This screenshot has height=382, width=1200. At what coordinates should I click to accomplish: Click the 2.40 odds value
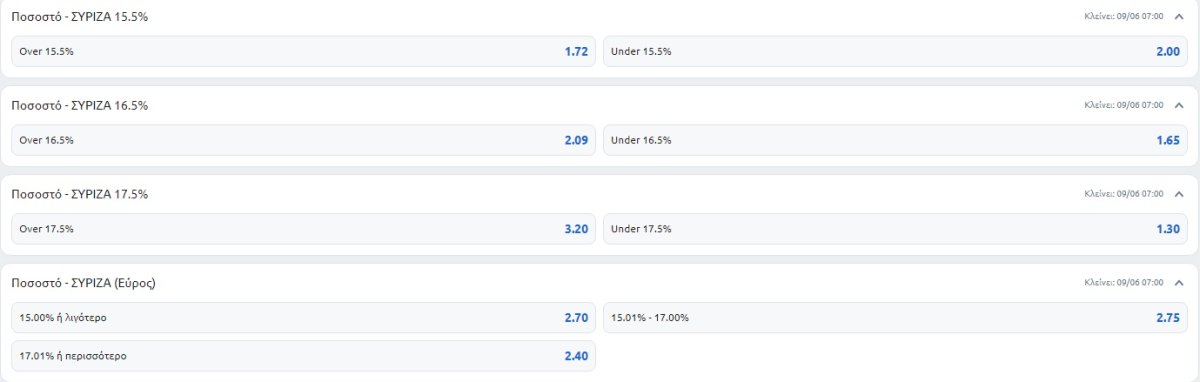[x=575, y=356]
